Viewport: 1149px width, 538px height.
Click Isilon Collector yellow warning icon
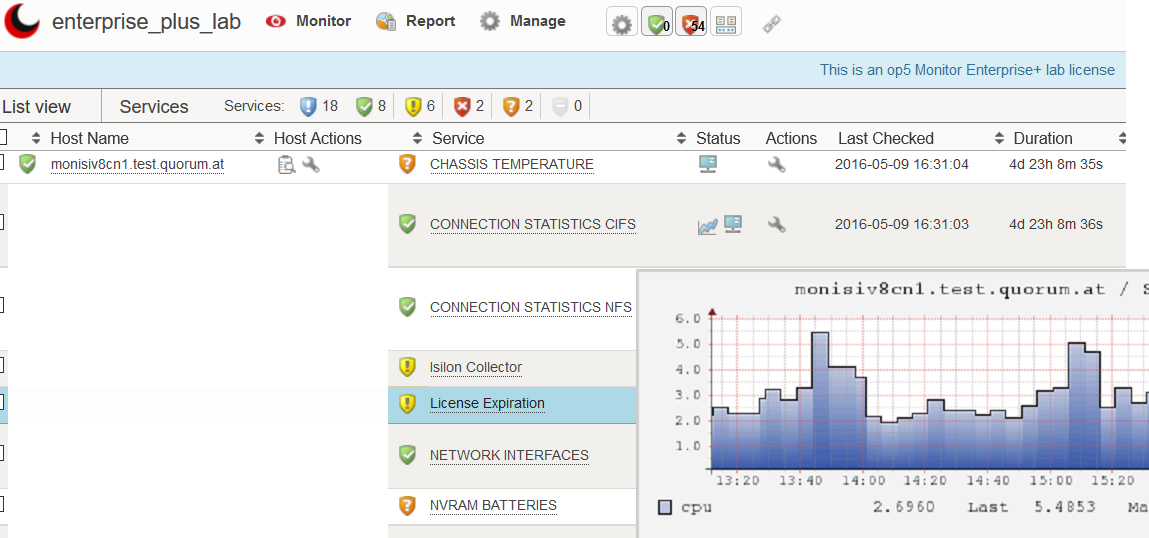point(407,366)
